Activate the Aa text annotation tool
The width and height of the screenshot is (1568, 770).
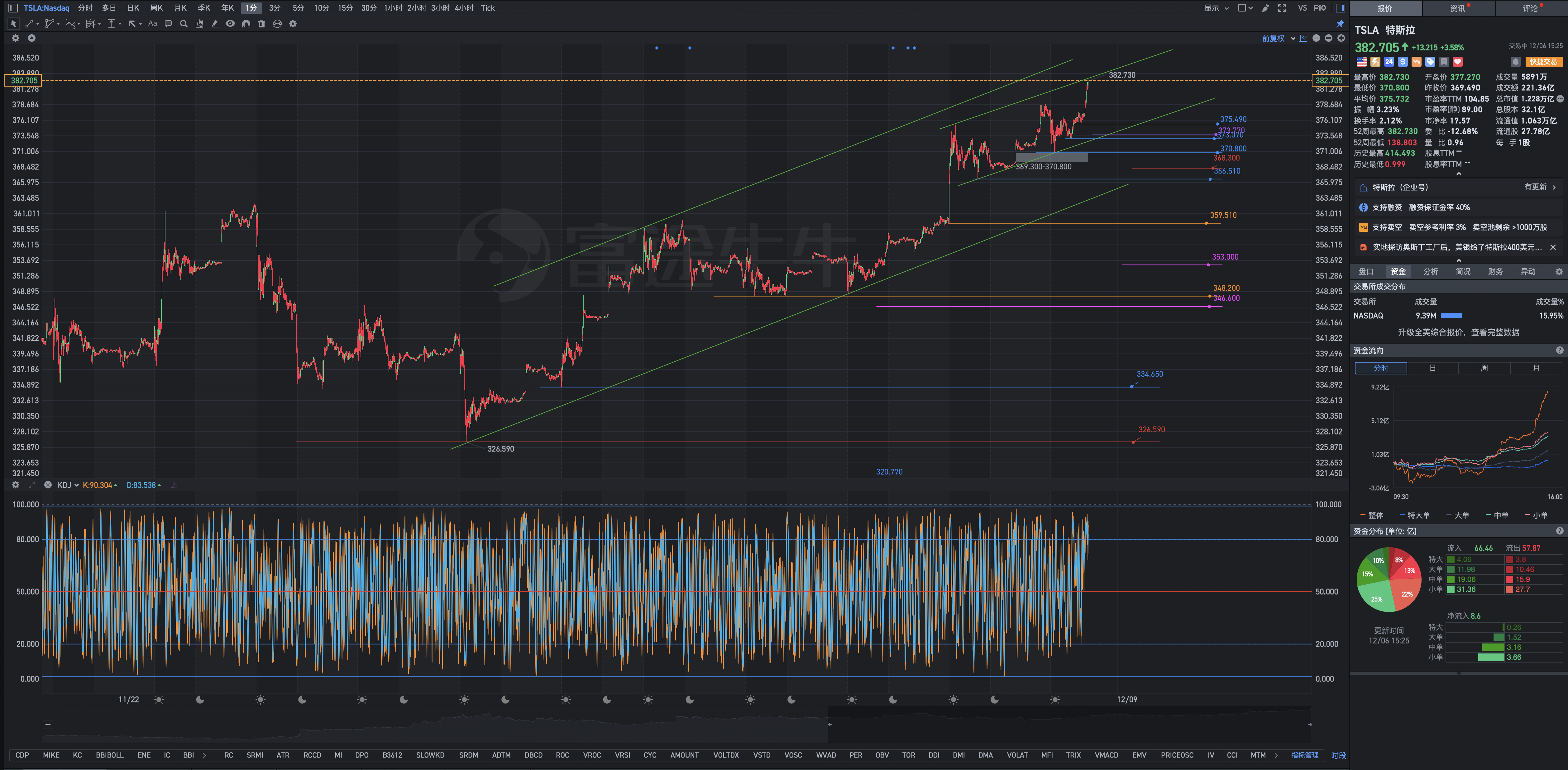(x=153, y=24)
